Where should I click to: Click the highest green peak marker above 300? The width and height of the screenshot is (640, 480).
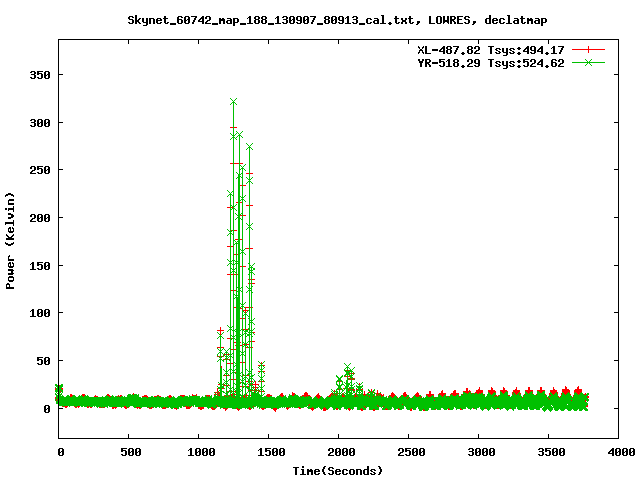coord(233,102)
